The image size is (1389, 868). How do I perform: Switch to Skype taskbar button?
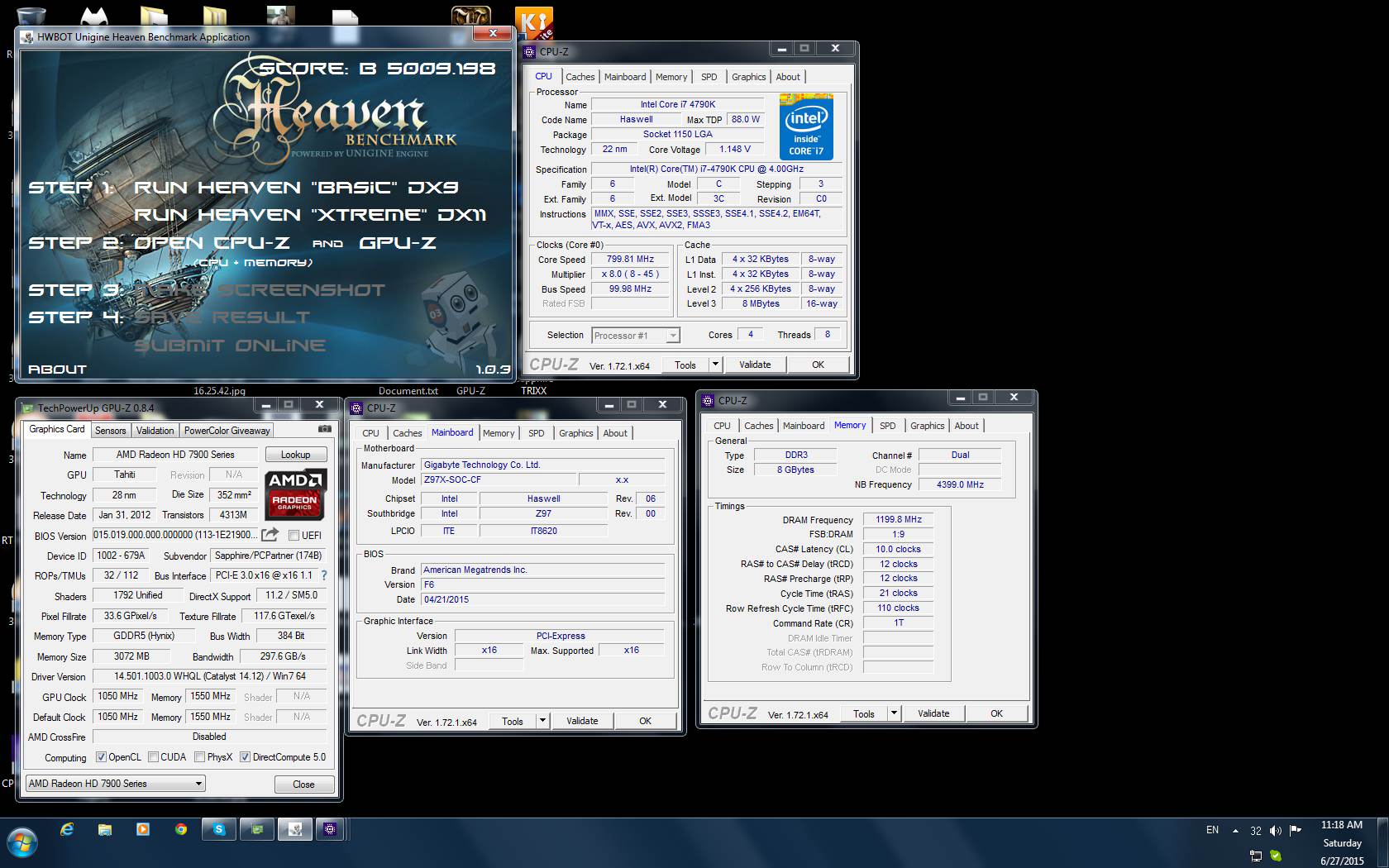(x=219, y=829)
